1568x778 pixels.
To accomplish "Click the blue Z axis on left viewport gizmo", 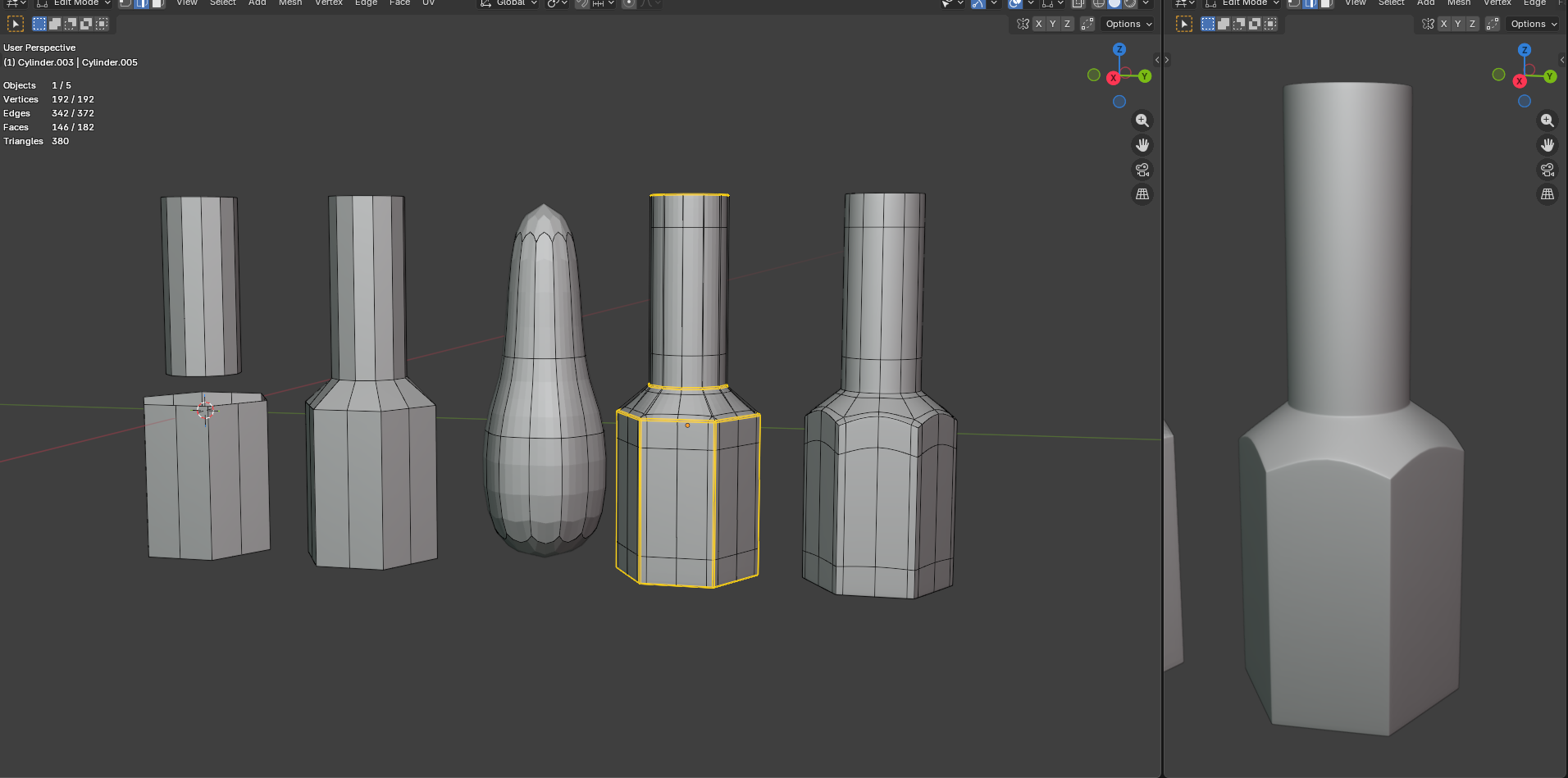I will pos(1119,50).
